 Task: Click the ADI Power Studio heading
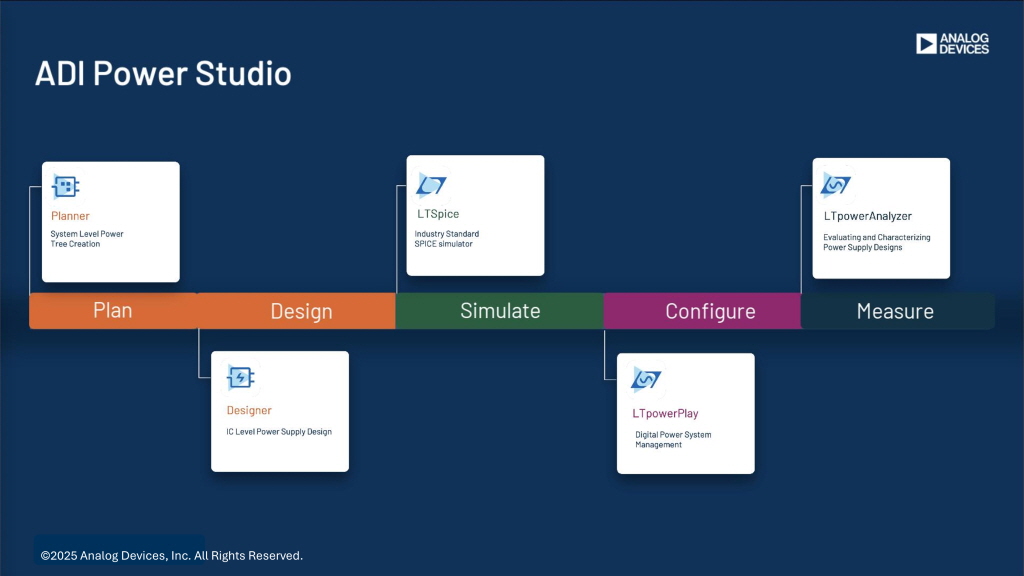point(163,74)
